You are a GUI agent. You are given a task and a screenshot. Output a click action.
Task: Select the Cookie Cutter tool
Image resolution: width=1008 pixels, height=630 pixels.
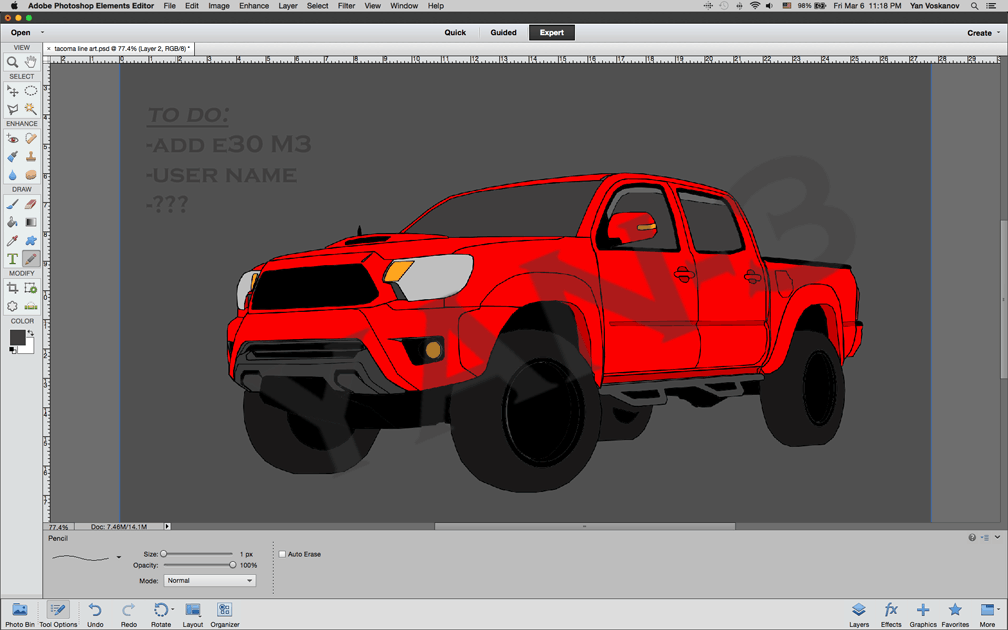[12, 306]
